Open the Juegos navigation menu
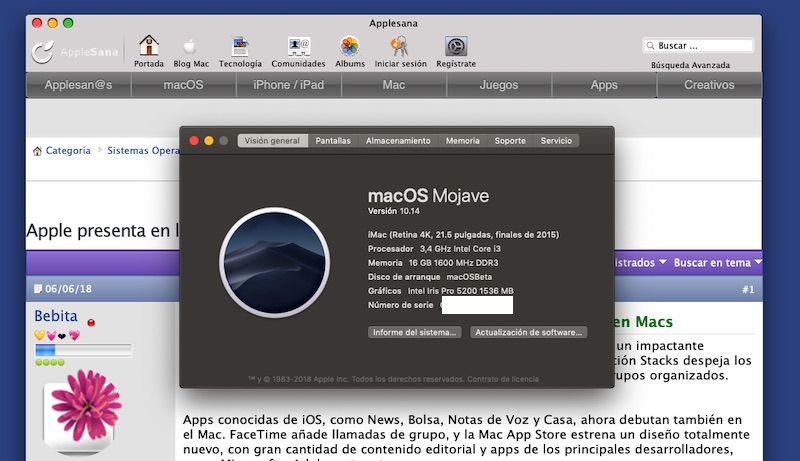This screenshot has width=800, height=461. [x=499, y=85]
